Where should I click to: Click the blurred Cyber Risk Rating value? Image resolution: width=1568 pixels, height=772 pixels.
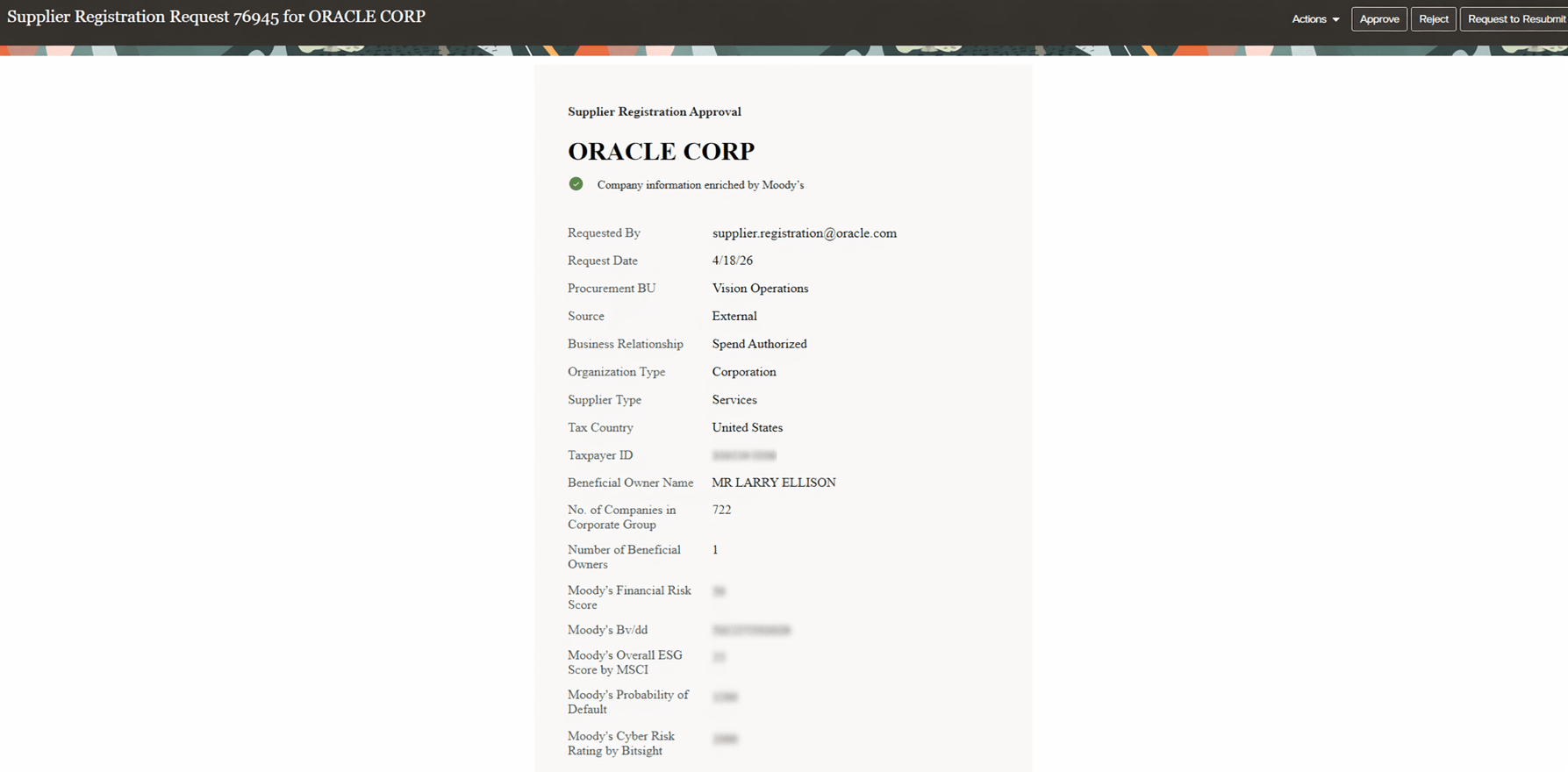tap(725, 739)
